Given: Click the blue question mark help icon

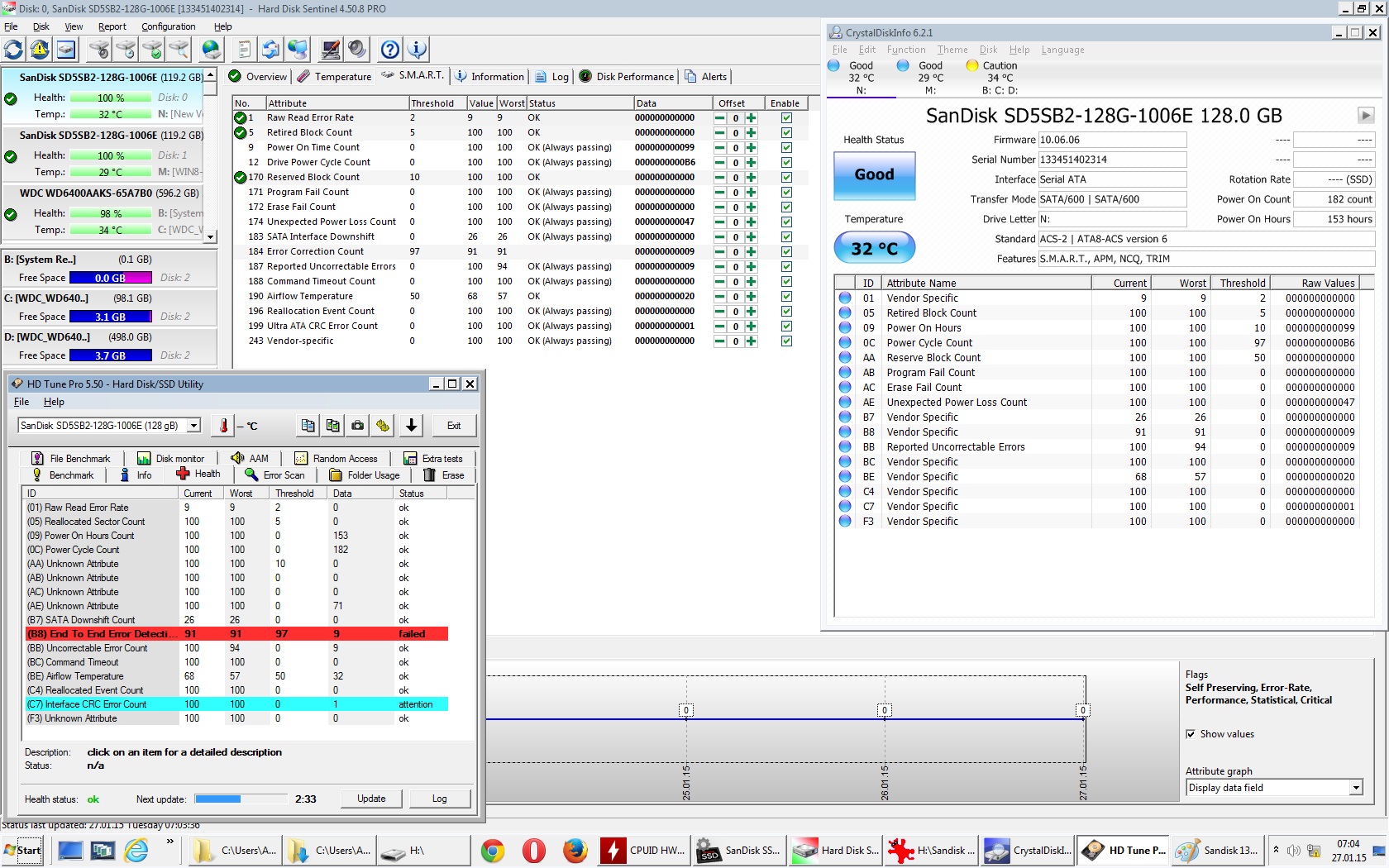Looking at the screenshot, I should [389, 50].
